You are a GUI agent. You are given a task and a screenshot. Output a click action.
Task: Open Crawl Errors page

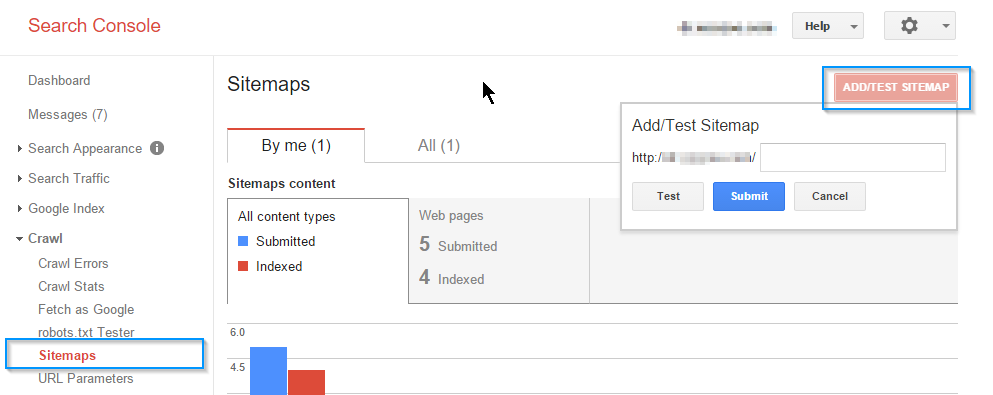point(73,263)
